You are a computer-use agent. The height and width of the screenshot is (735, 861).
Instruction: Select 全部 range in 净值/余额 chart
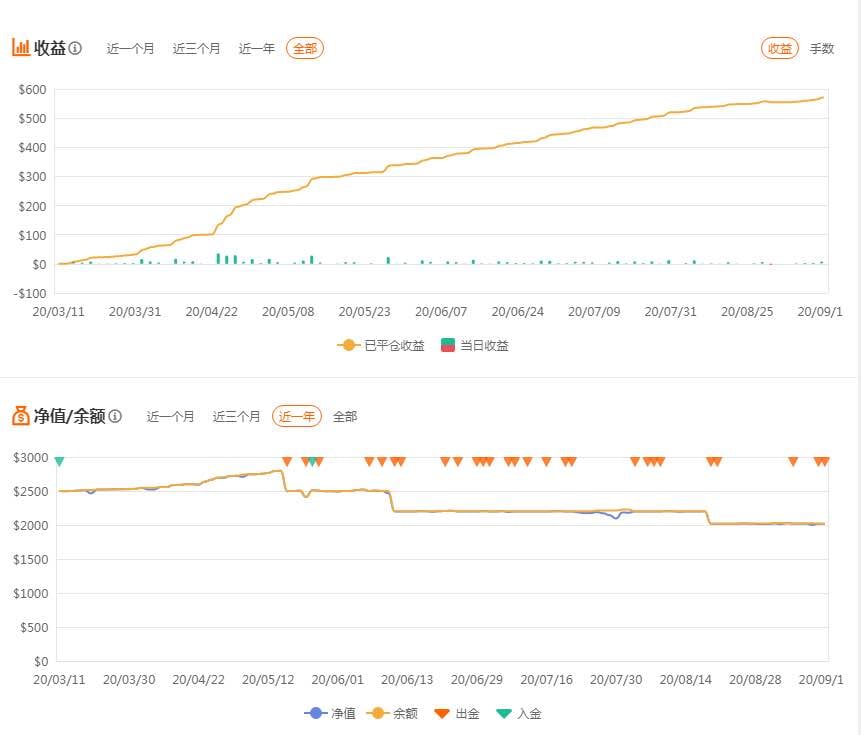[345, 416]
